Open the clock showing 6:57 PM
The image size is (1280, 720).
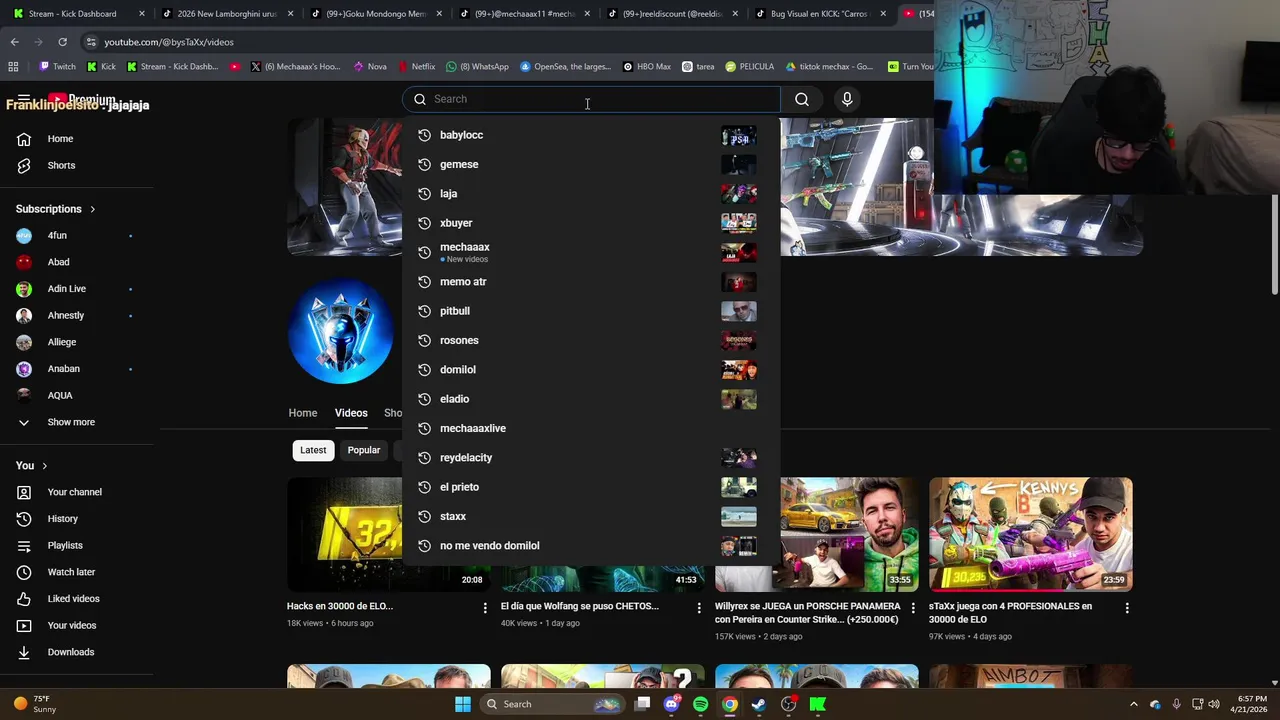click(x=1251, y=704)
